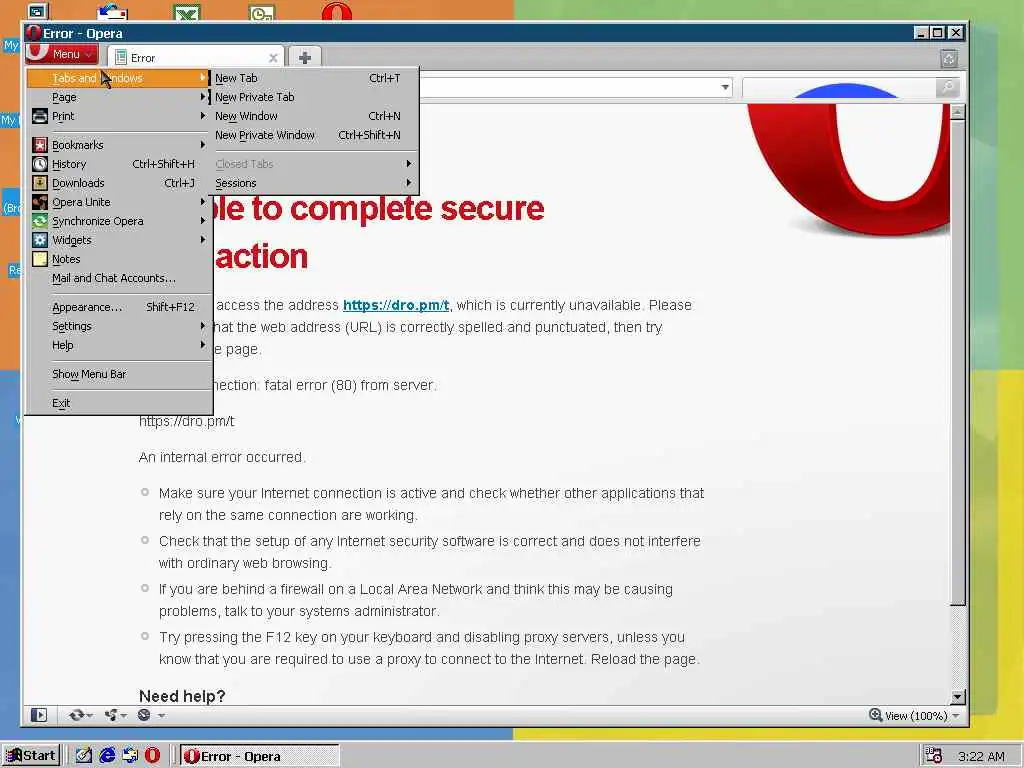Expand Bookmarks submenu arrow
Viewport: 1024px width, 768px height.
click(202, 144)
